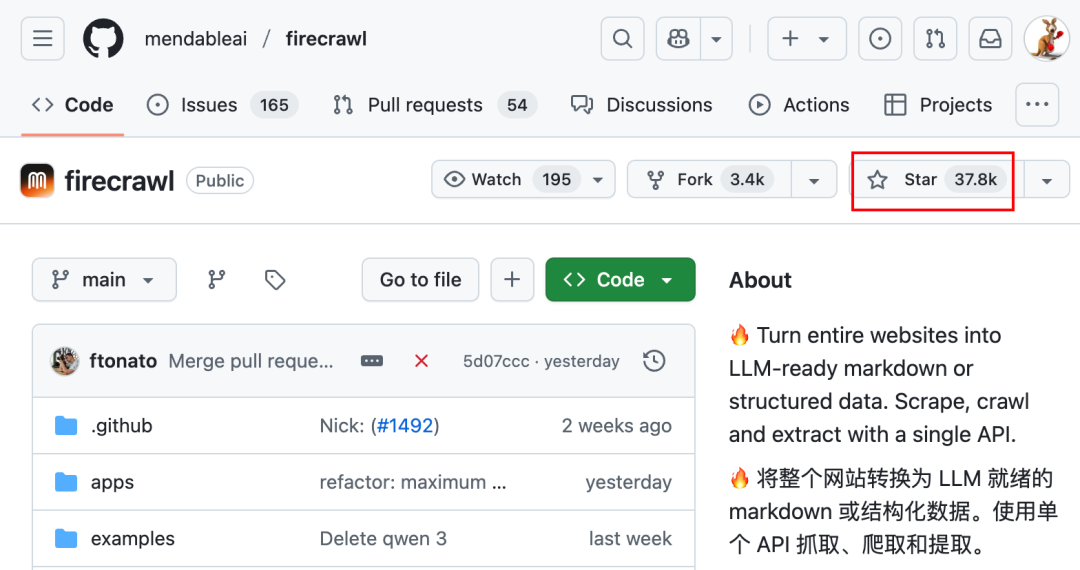Screen dimensions: 1080x570
Task: Open the hamburger navigation menu
Action: point(43,39)
